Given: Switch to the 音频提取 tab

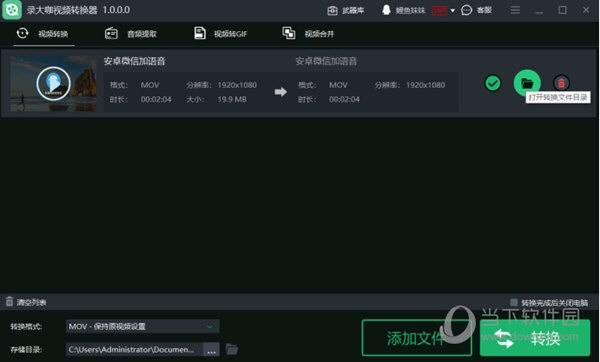Looking at the screenshot, I should [131, 34].
